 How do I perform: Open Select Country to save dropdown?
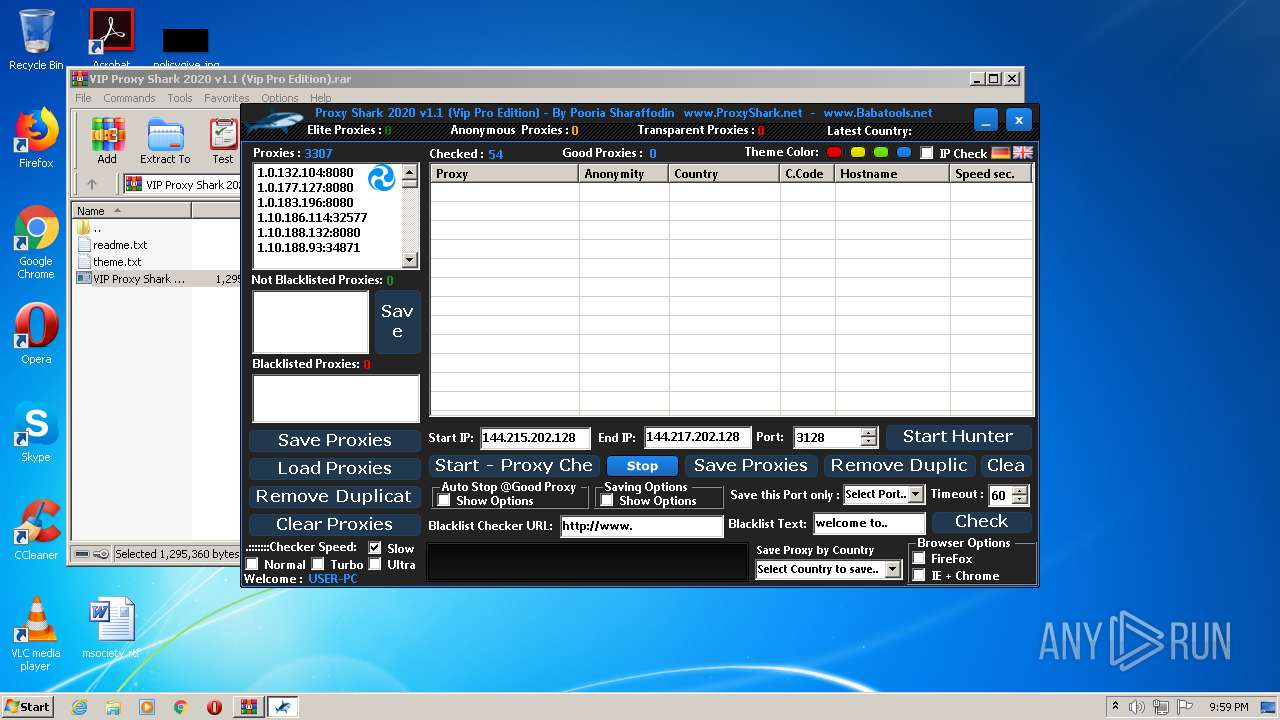point(892,569)
